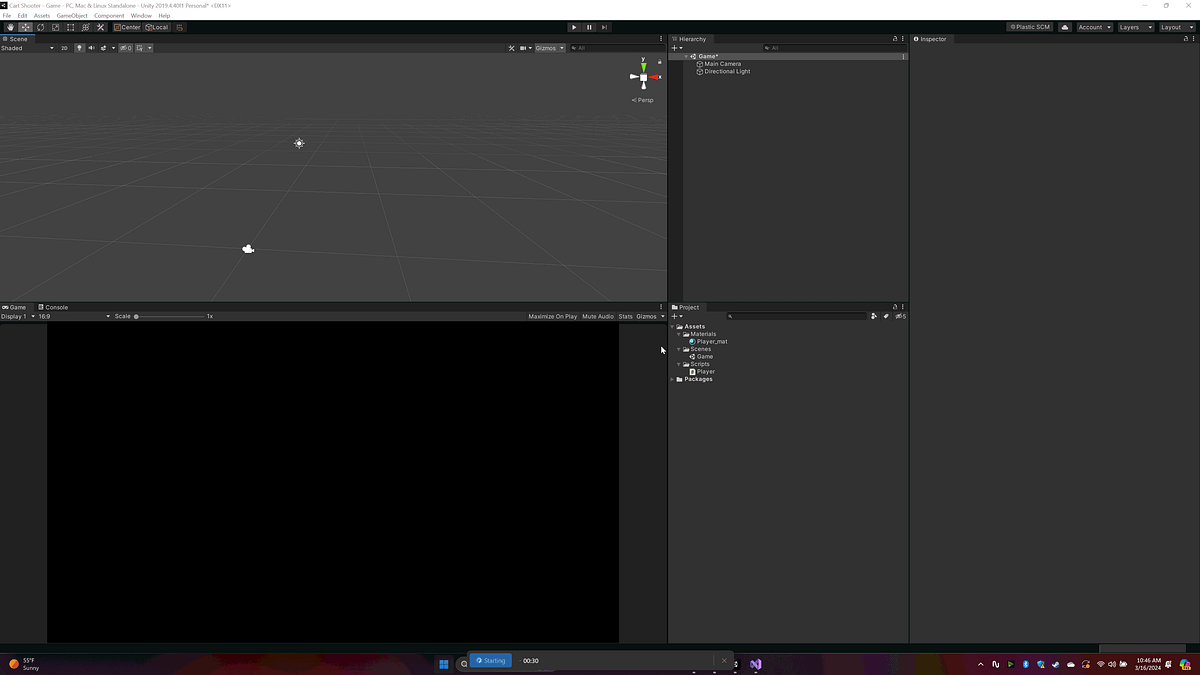Toggle scene view lighting
This screenshot has height=675, width=1200.
79,47
